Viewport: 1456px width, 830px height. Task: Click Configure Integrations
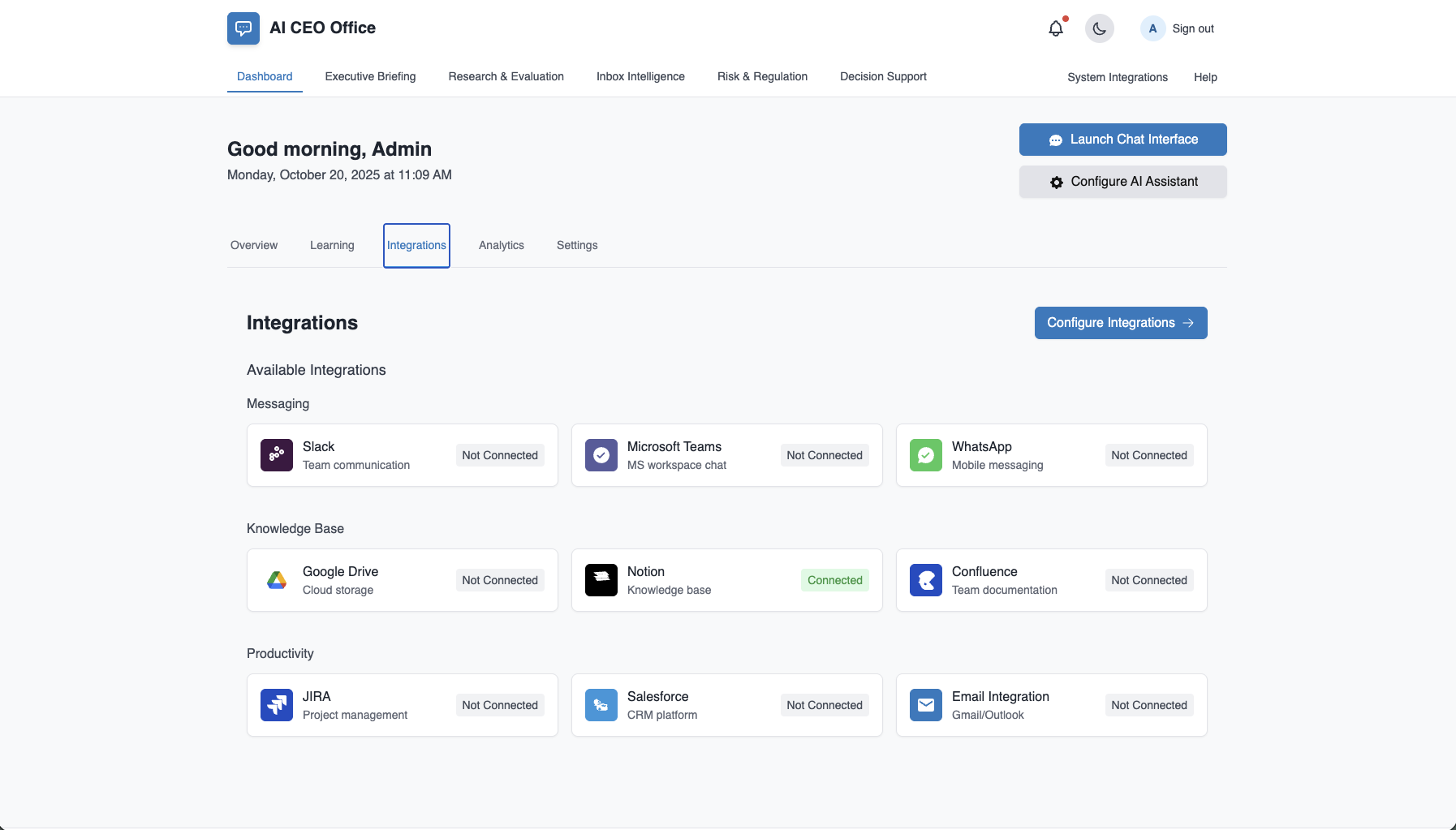point(1121,322)
